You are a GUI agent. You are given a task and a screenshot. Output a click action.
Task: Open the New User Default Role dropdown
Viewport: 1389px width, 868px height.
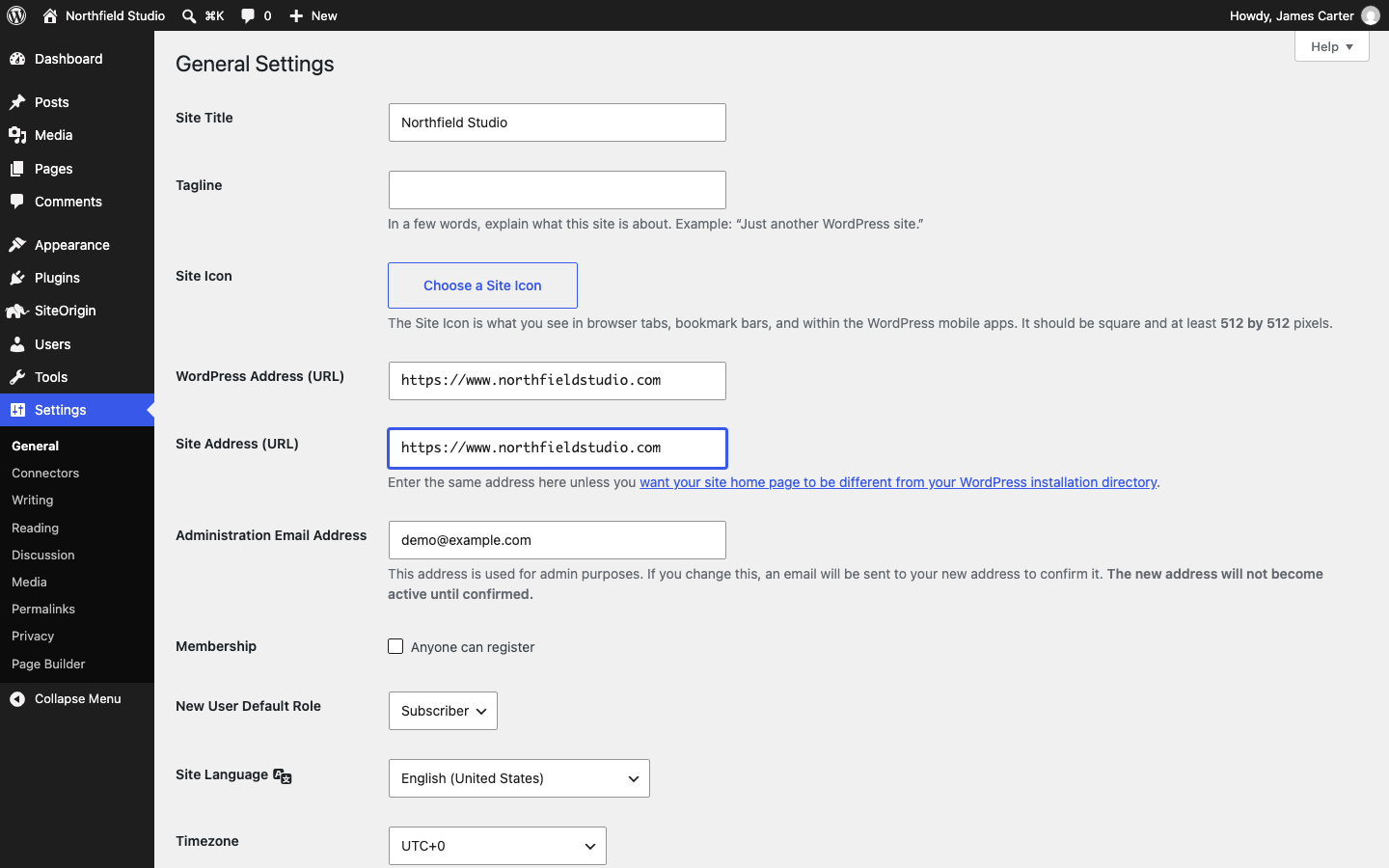click(x=443, y=711)
